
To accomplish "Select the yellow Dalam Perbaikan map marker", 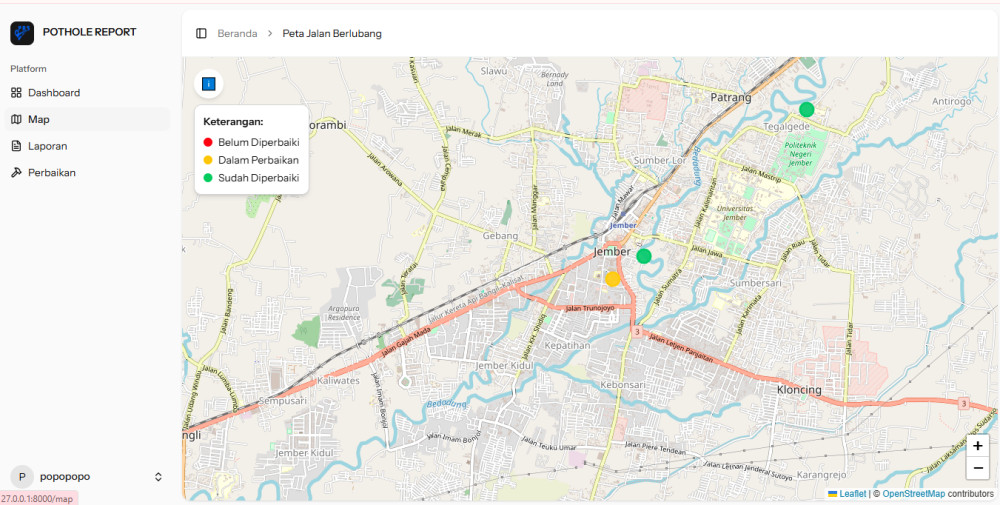I will click(x=613, y=279).
